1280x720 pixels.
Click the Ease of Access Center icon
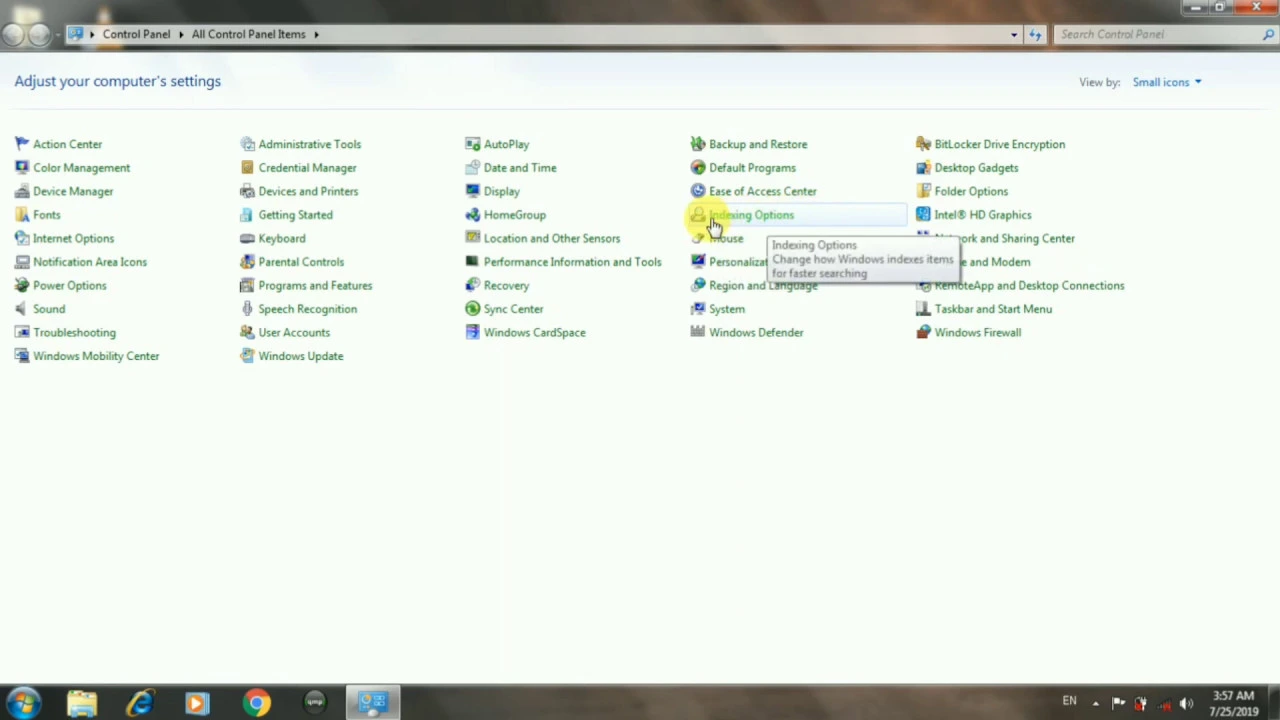[698, 191]
